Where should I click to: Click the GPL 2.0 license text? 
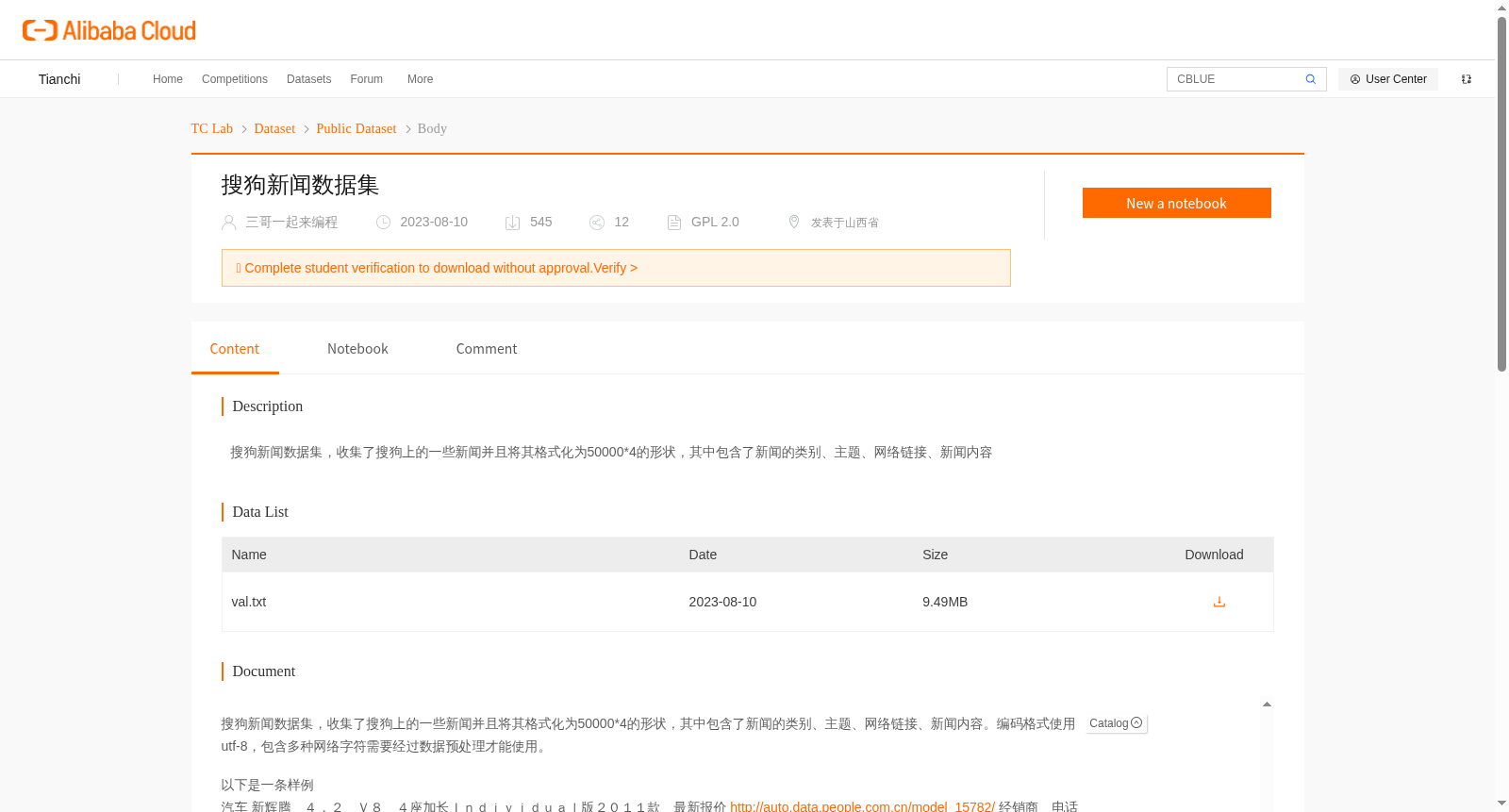click(715, 222)
